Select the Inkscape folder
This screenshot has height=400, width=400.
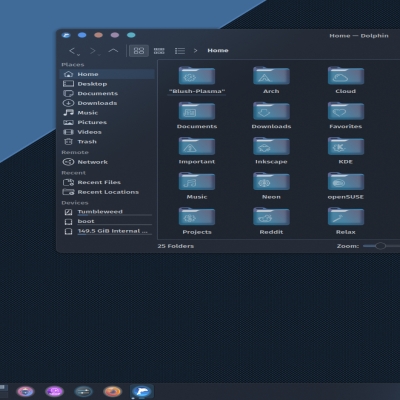(271, 151)
